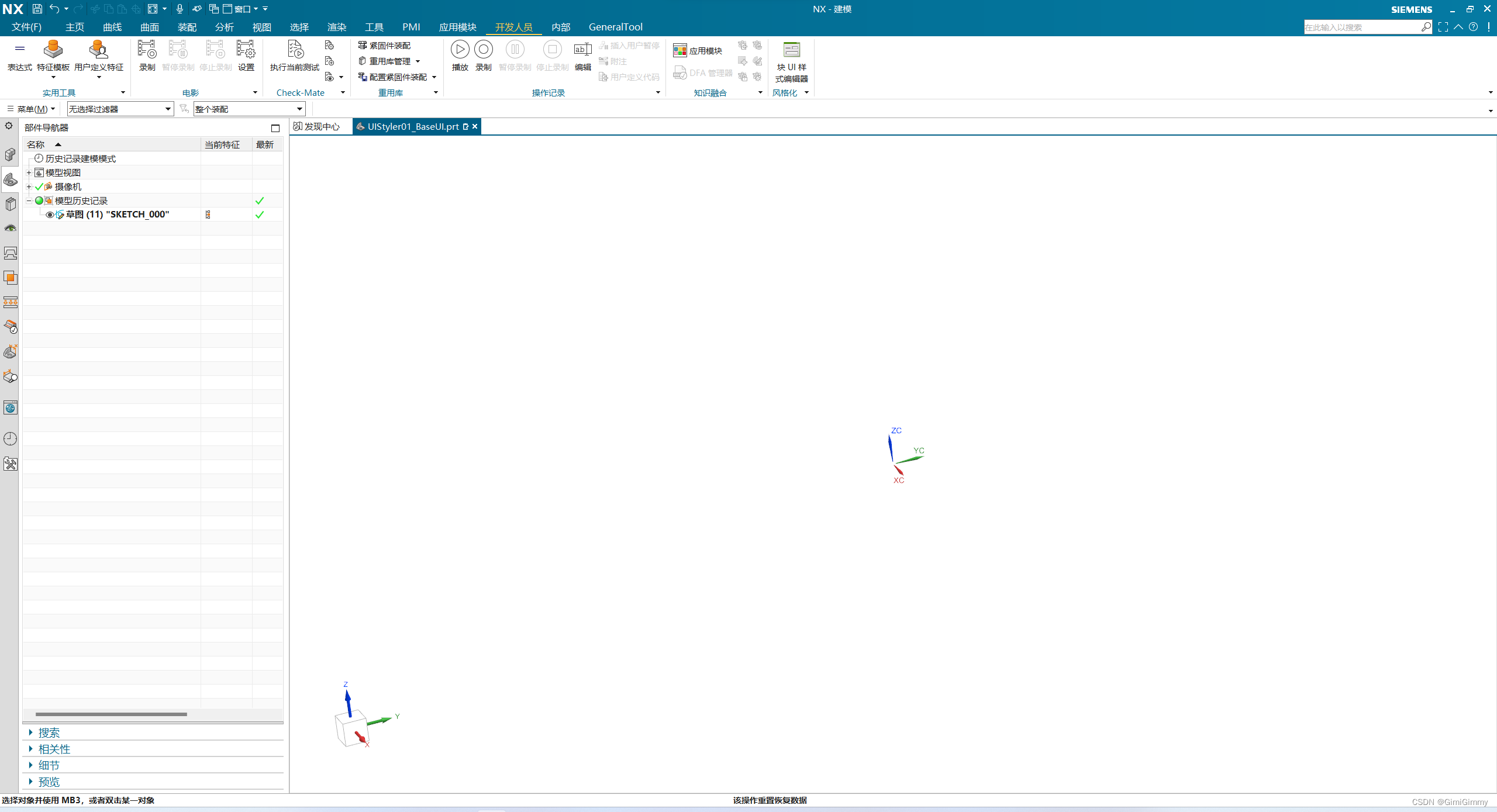Expand the 摄像机 tree node
The image size is (1497, 812).
tap(29, 186)
